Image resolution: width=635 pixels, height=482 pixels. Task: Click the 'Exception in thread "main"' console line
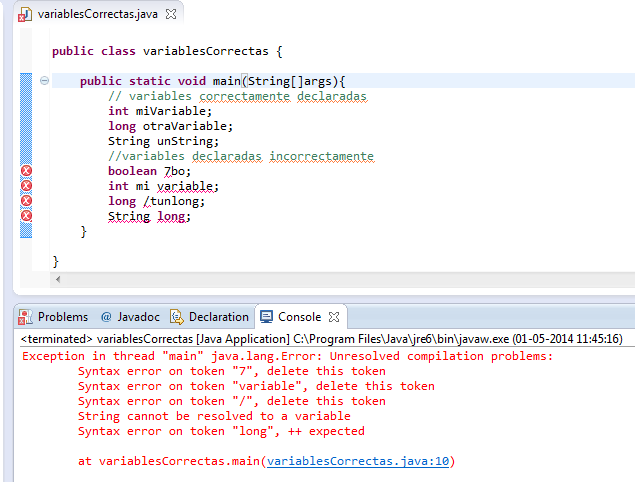tap(288, 356)
